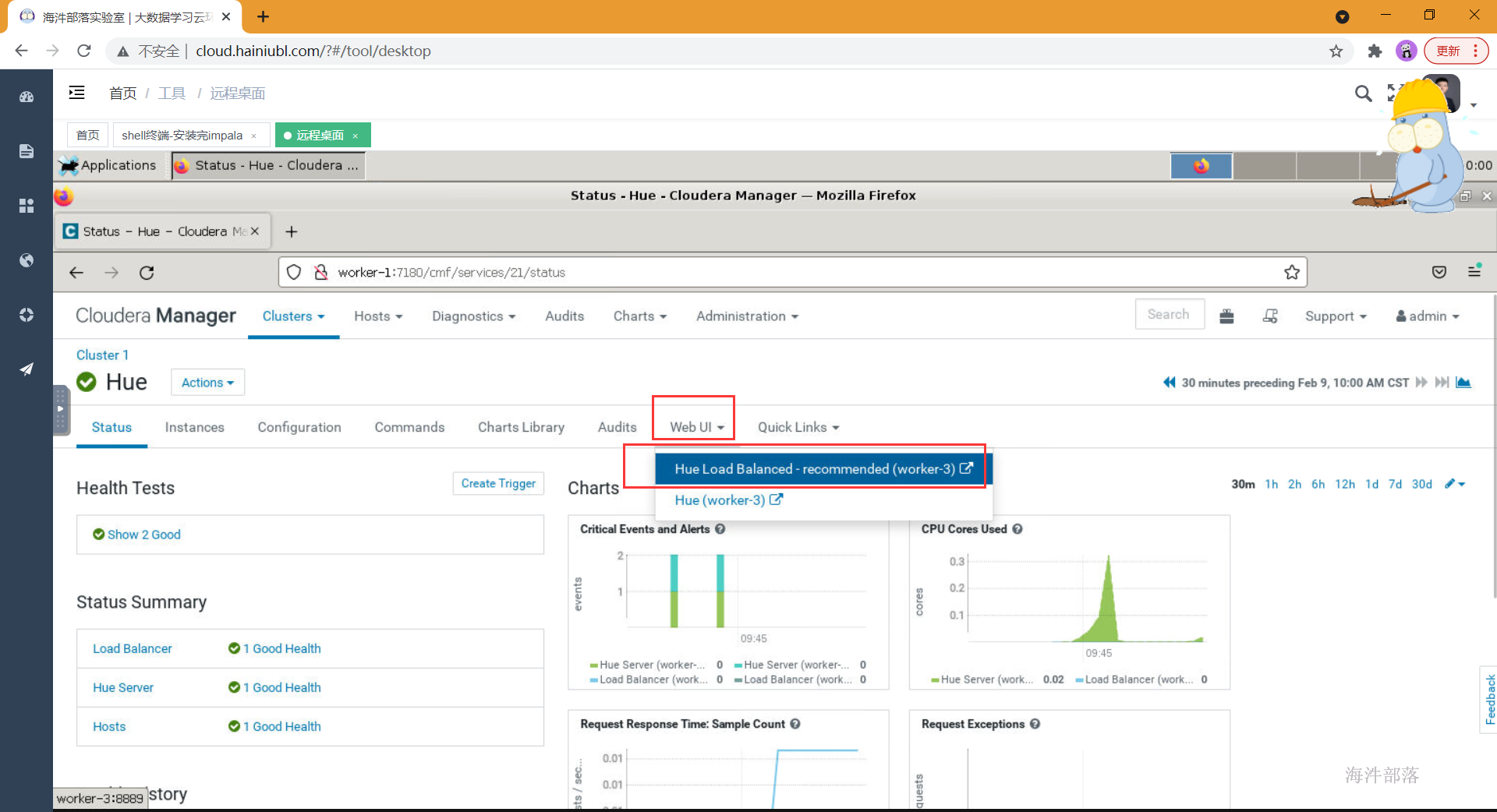Select the 12h time range
Viewport: 1497px width, 812px height.
tap(1345, 484)
